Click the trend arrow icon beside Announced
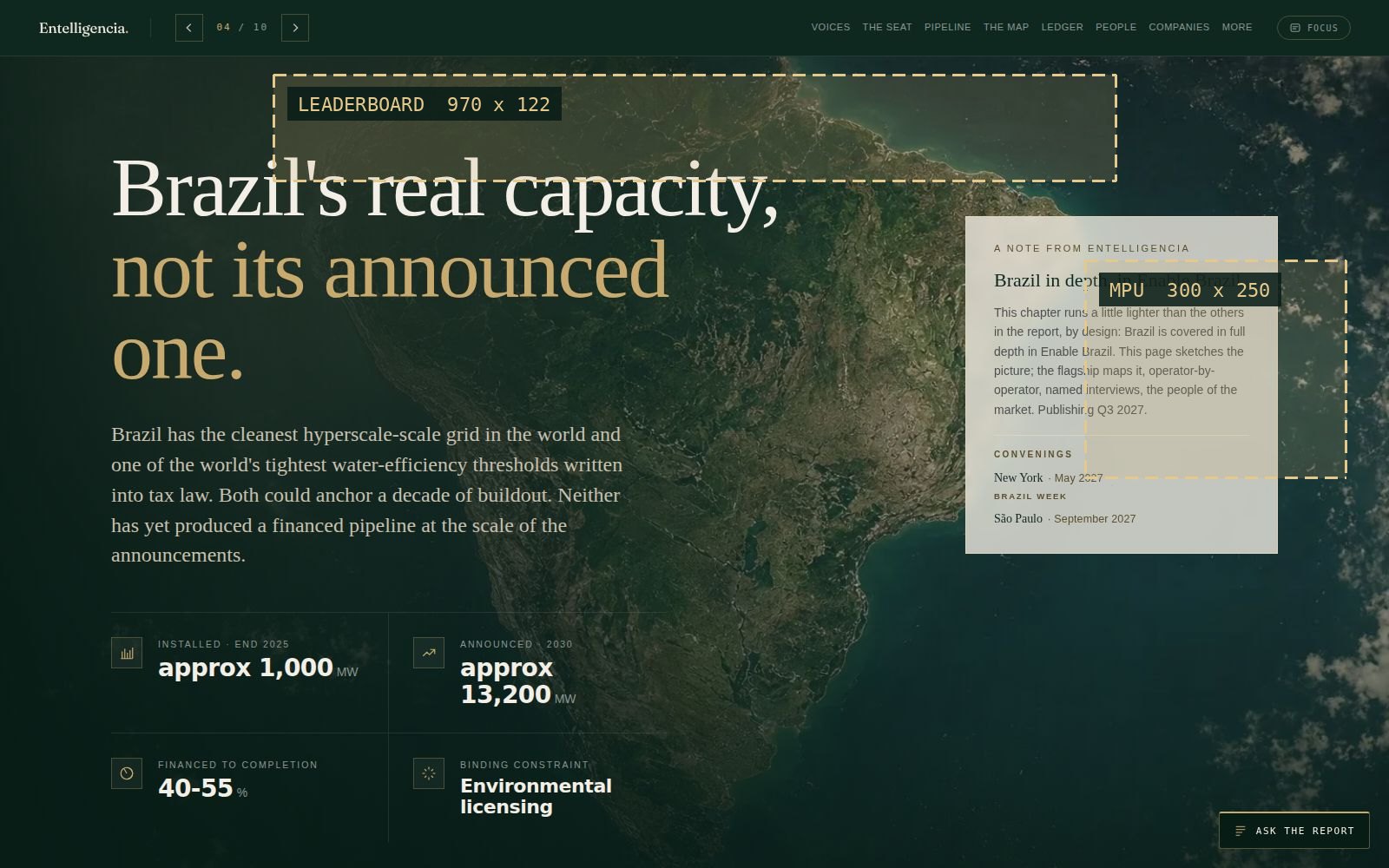 click(429, 653)
